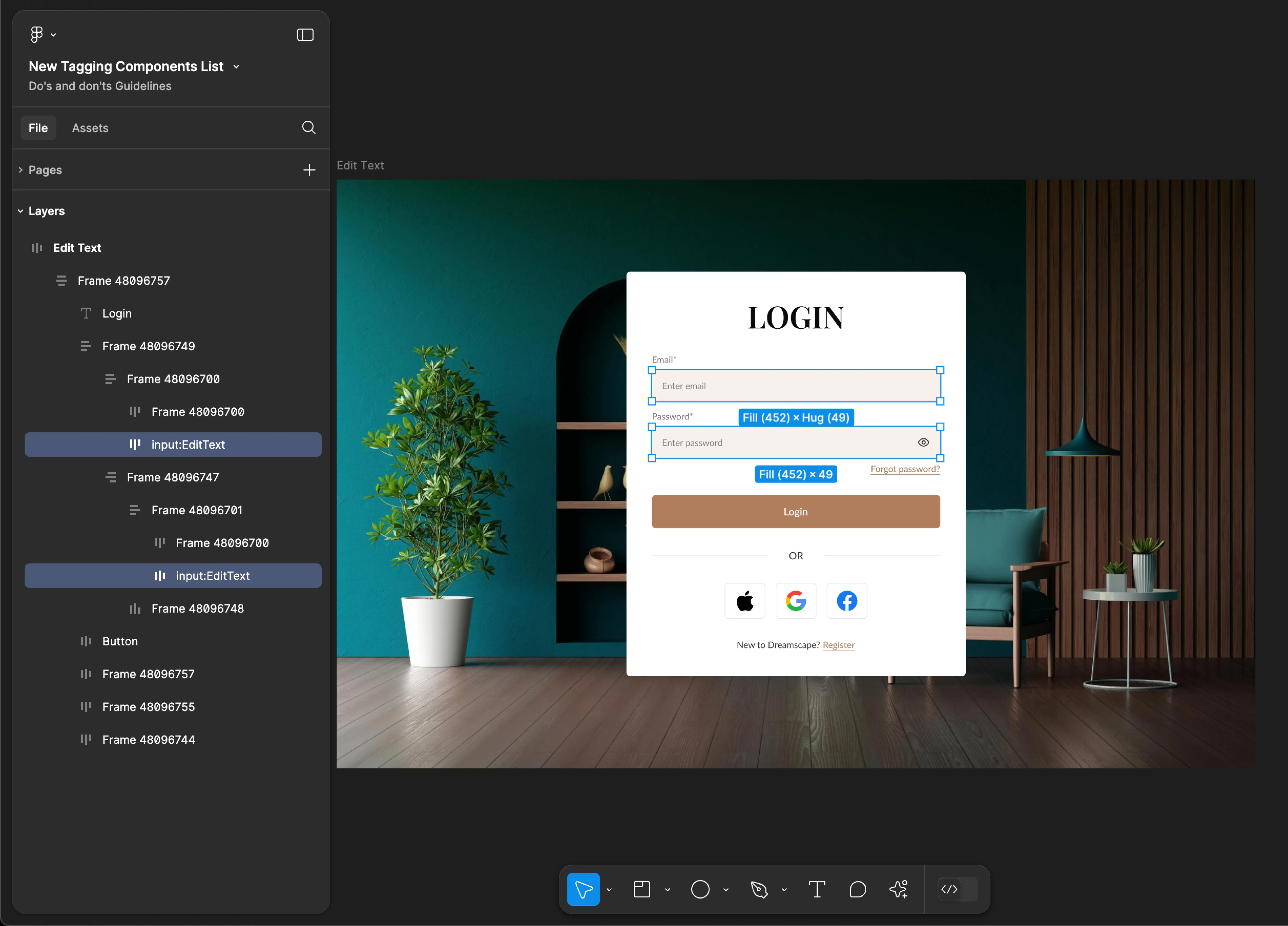Select the Move tool
Image resolution: width=1288 pixels, height=926 pixels.
tap(583, 889)
